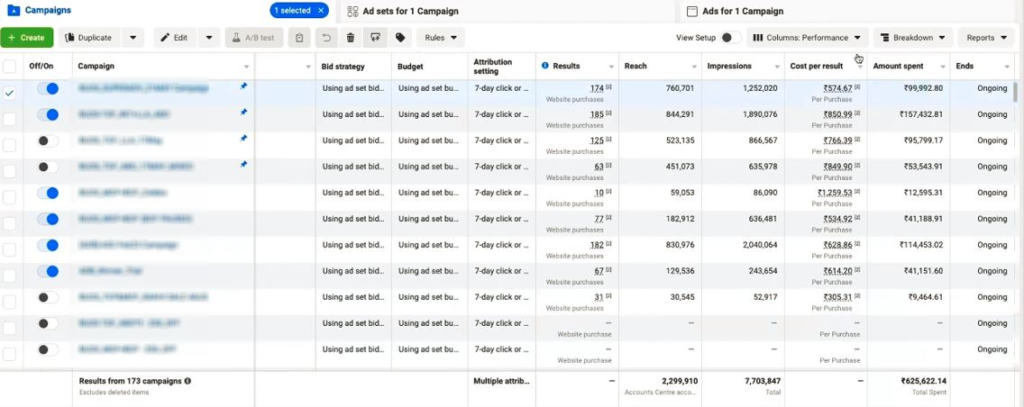The width and height of the screenshot is (1024, 407).
Task: Click the green Create button
Action: point(27,38)
